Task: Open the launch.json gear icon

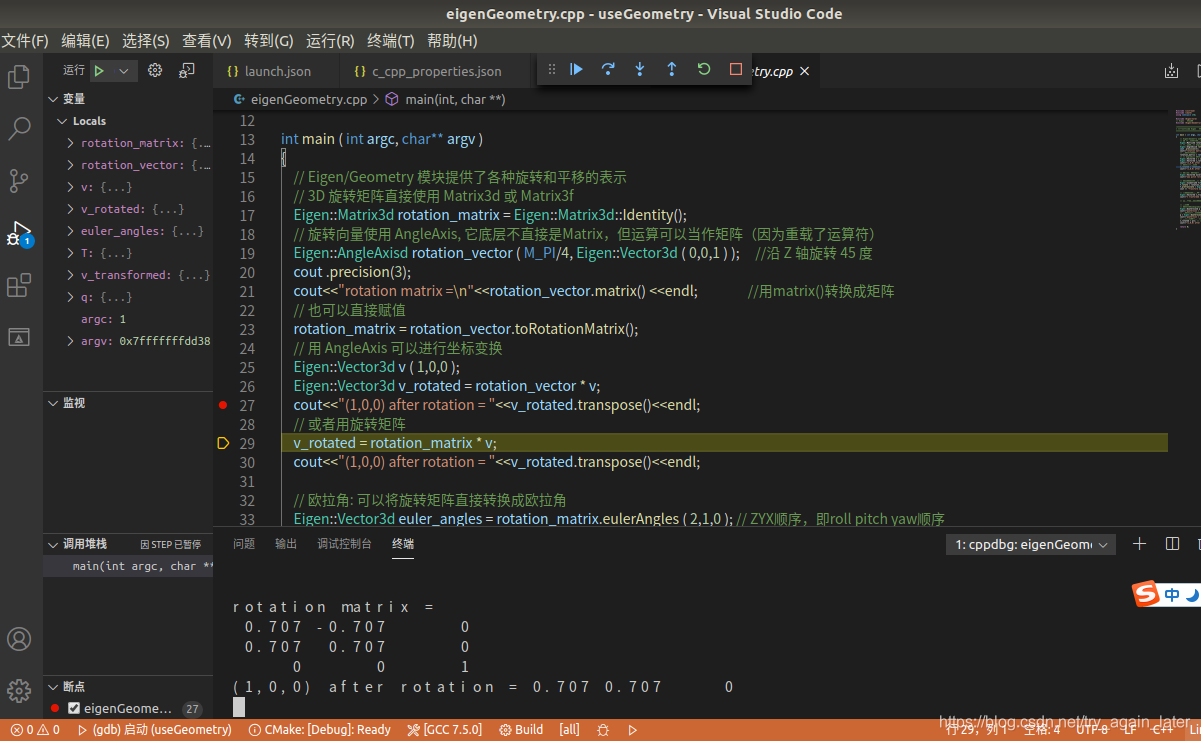Action: tap(155, 70)
